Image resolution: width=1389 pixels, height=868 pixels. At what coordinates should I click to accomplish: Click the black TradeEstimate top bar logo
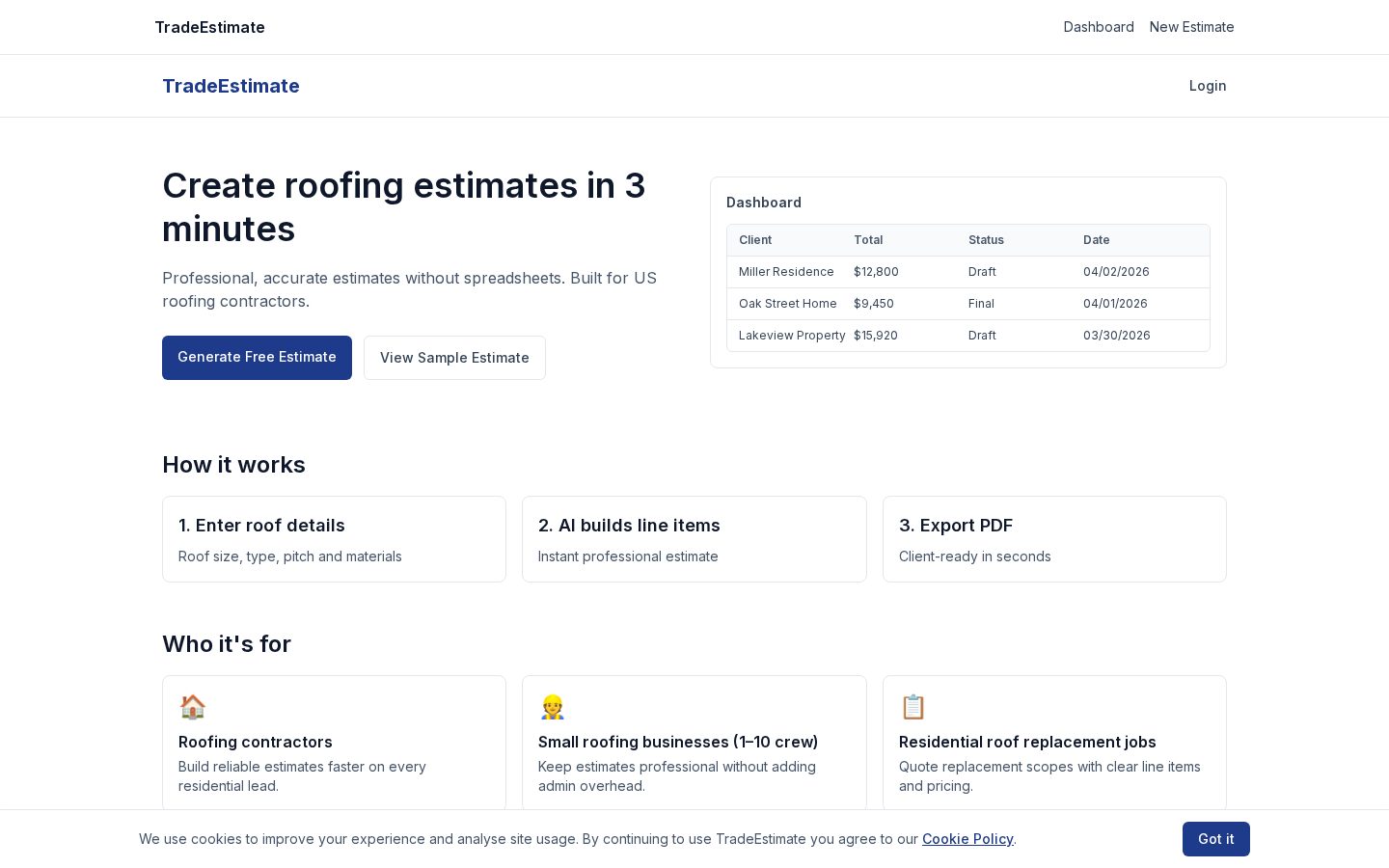[209, 27]
